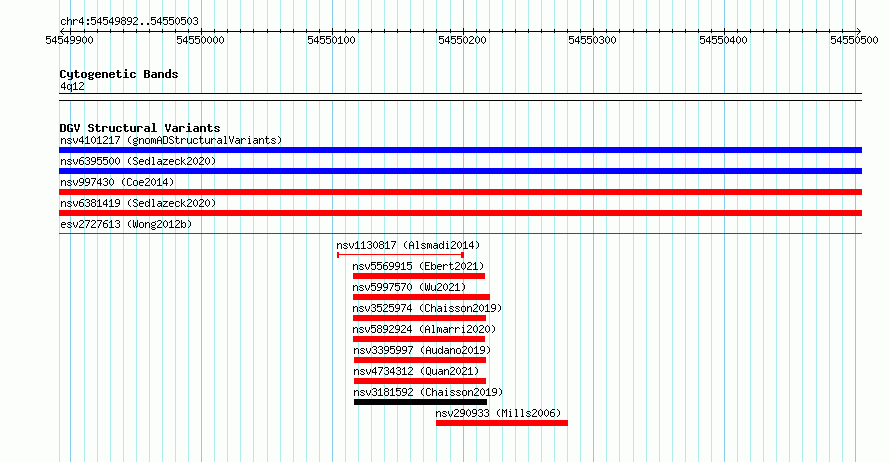Open the nsv4734312 (Quan2021) label
The width and height of the screenshot is (890, 462).
416,371
